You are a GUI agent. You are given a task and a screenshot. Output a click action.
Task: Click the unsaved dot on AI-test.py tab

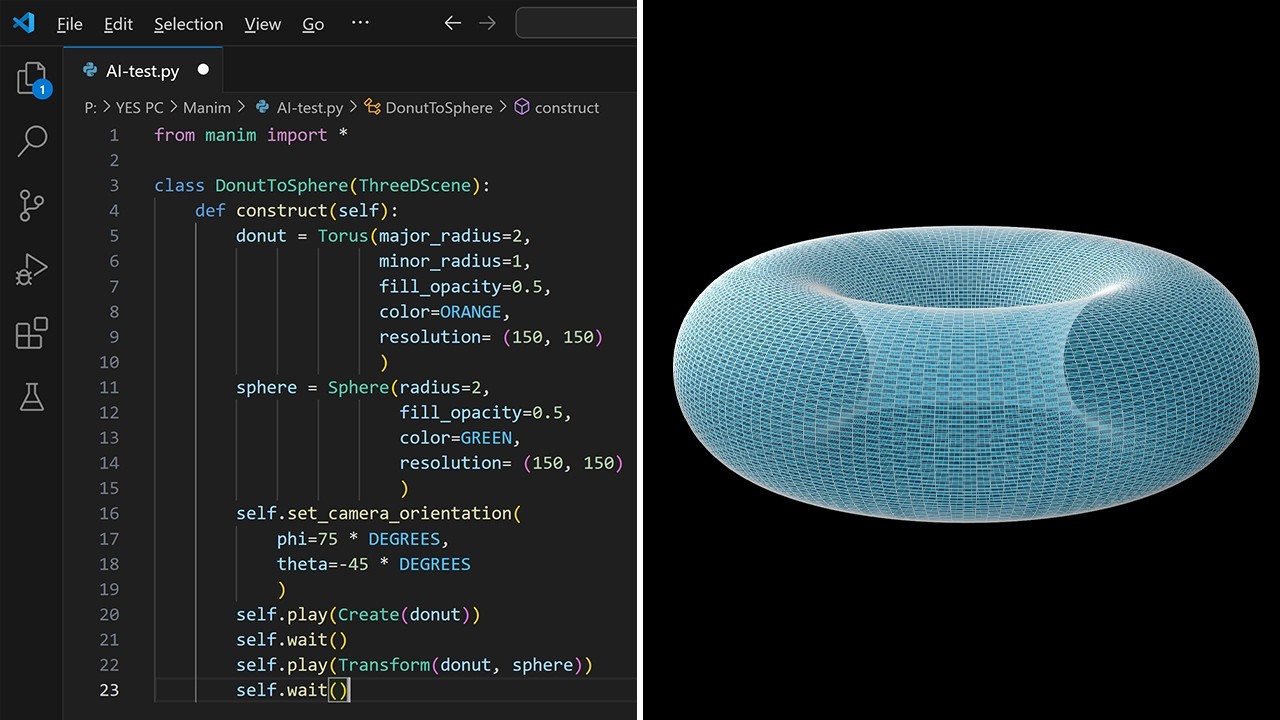click(203, 70)
